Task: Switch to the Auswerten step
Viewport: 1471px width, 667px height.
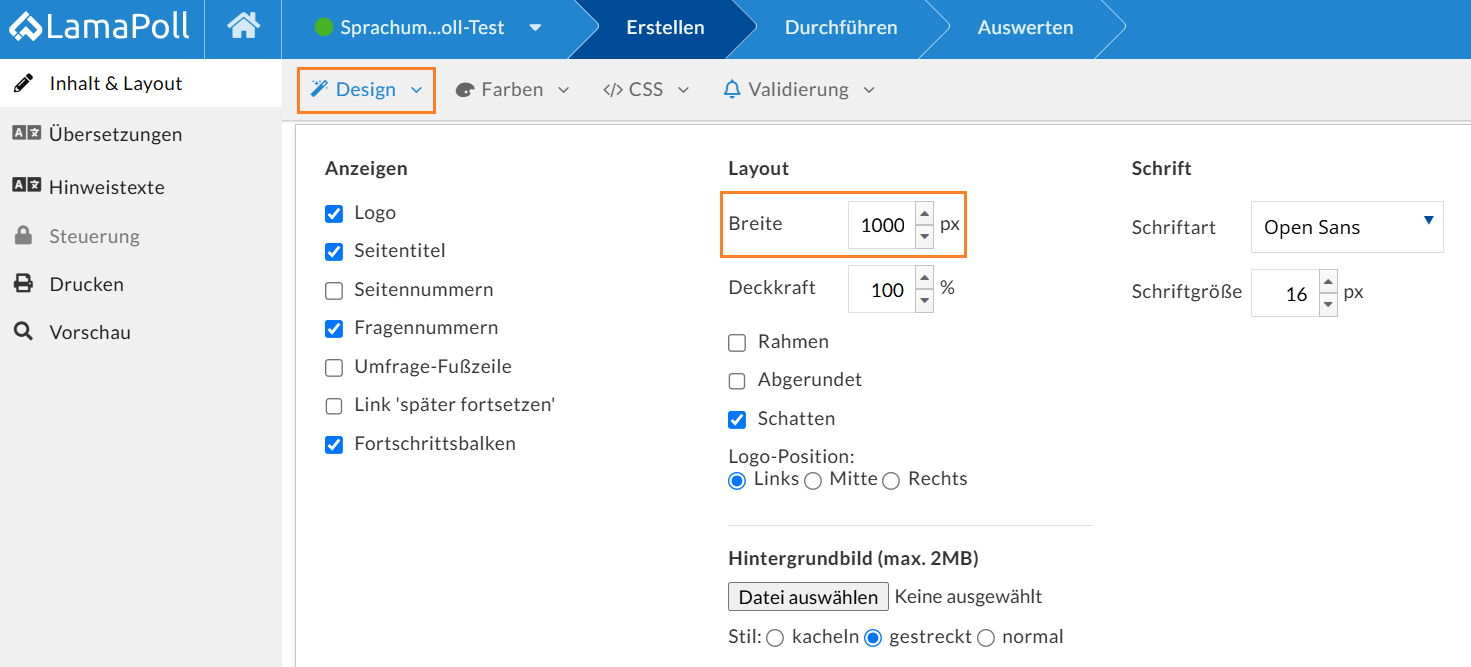Action: coord(1025,28)
